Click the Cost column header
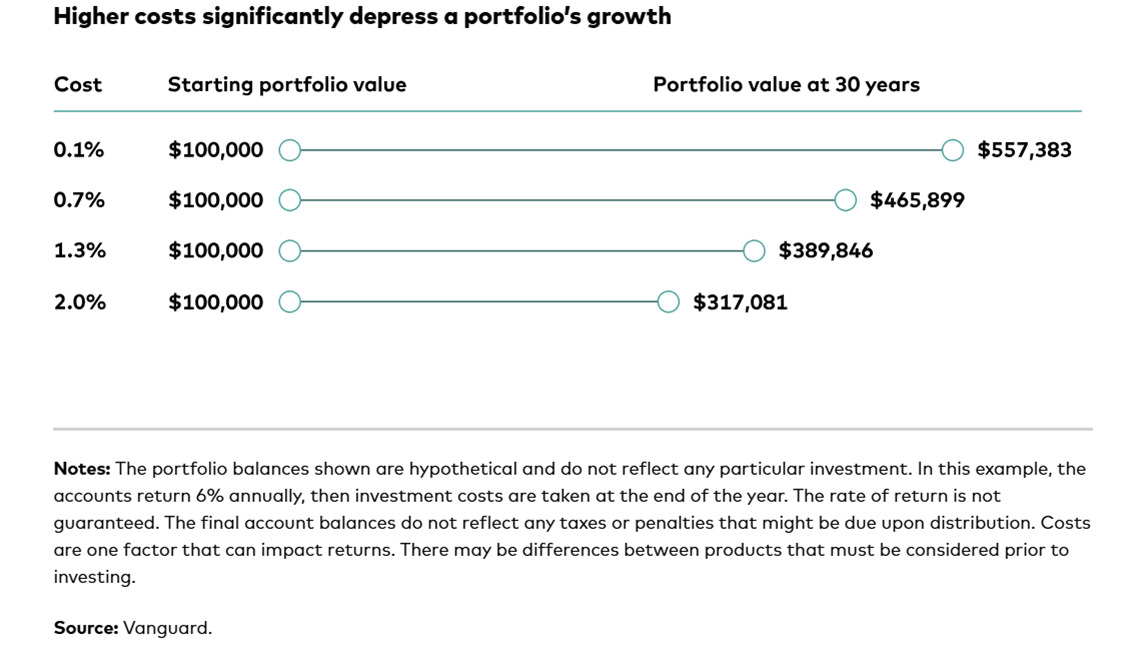This screenshot has width=1126, height=661. [78, 85]
